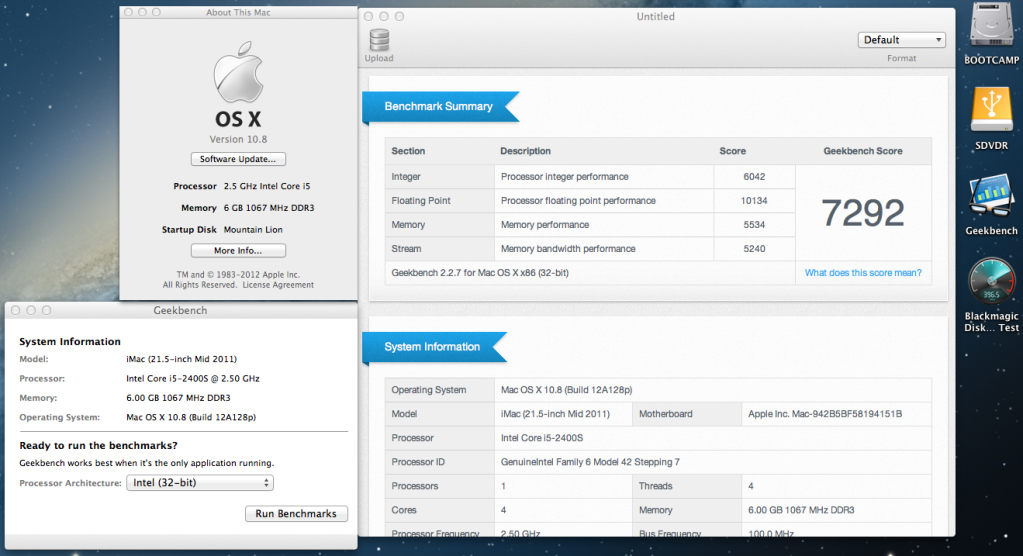Minimize the Untitled results window
Screen dimensions: 1023x556
[384, 16]
